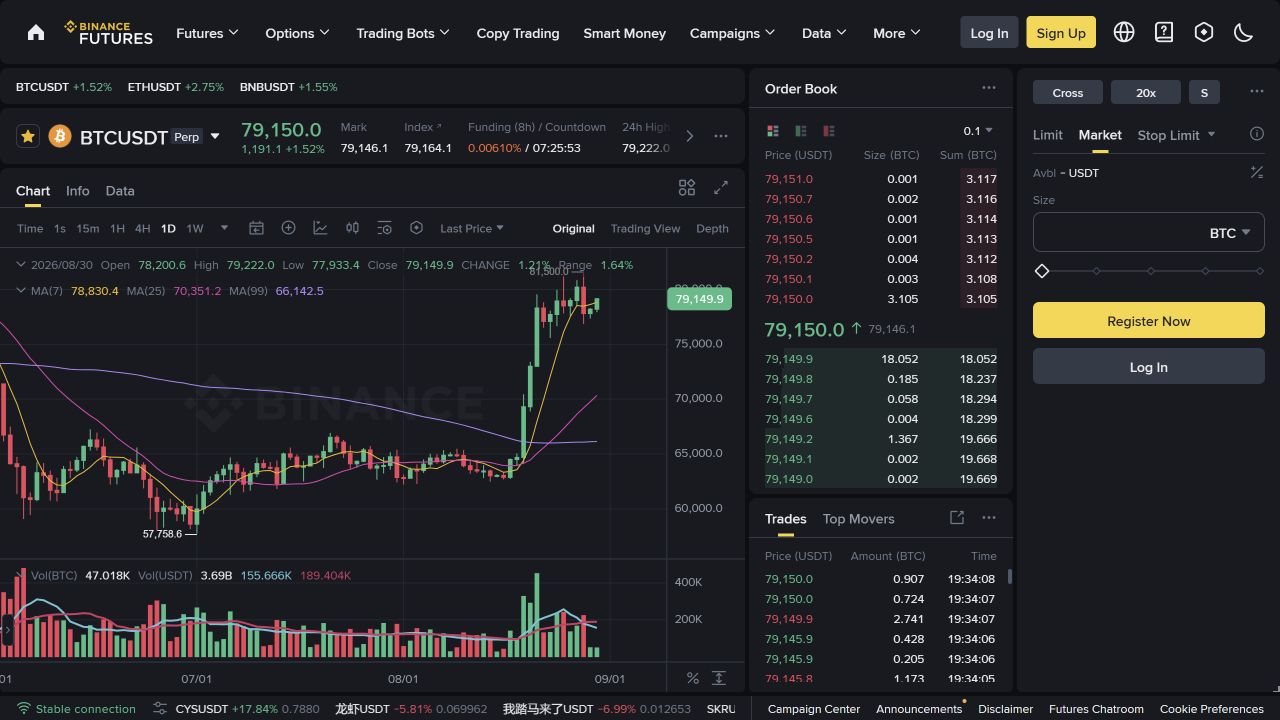Switch to the Depth chart view

(712, 228)
